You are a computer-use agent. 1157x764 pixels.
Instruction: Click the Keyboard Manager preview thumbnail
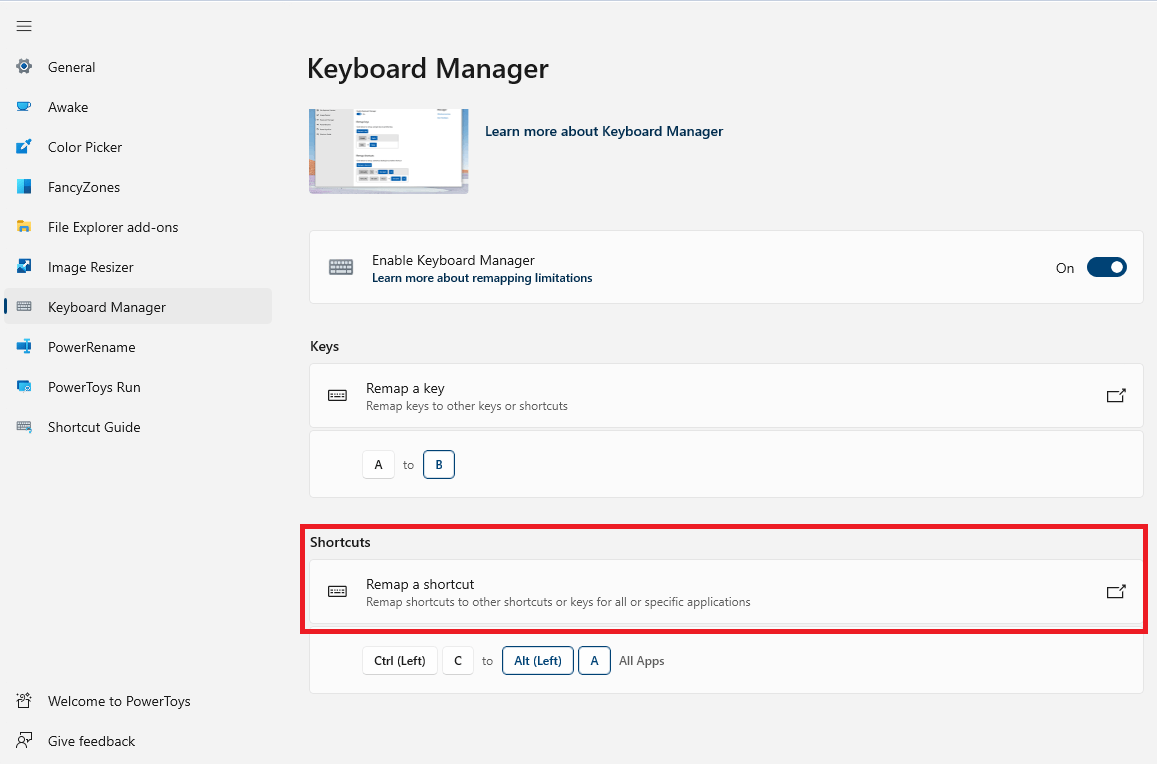388,151
